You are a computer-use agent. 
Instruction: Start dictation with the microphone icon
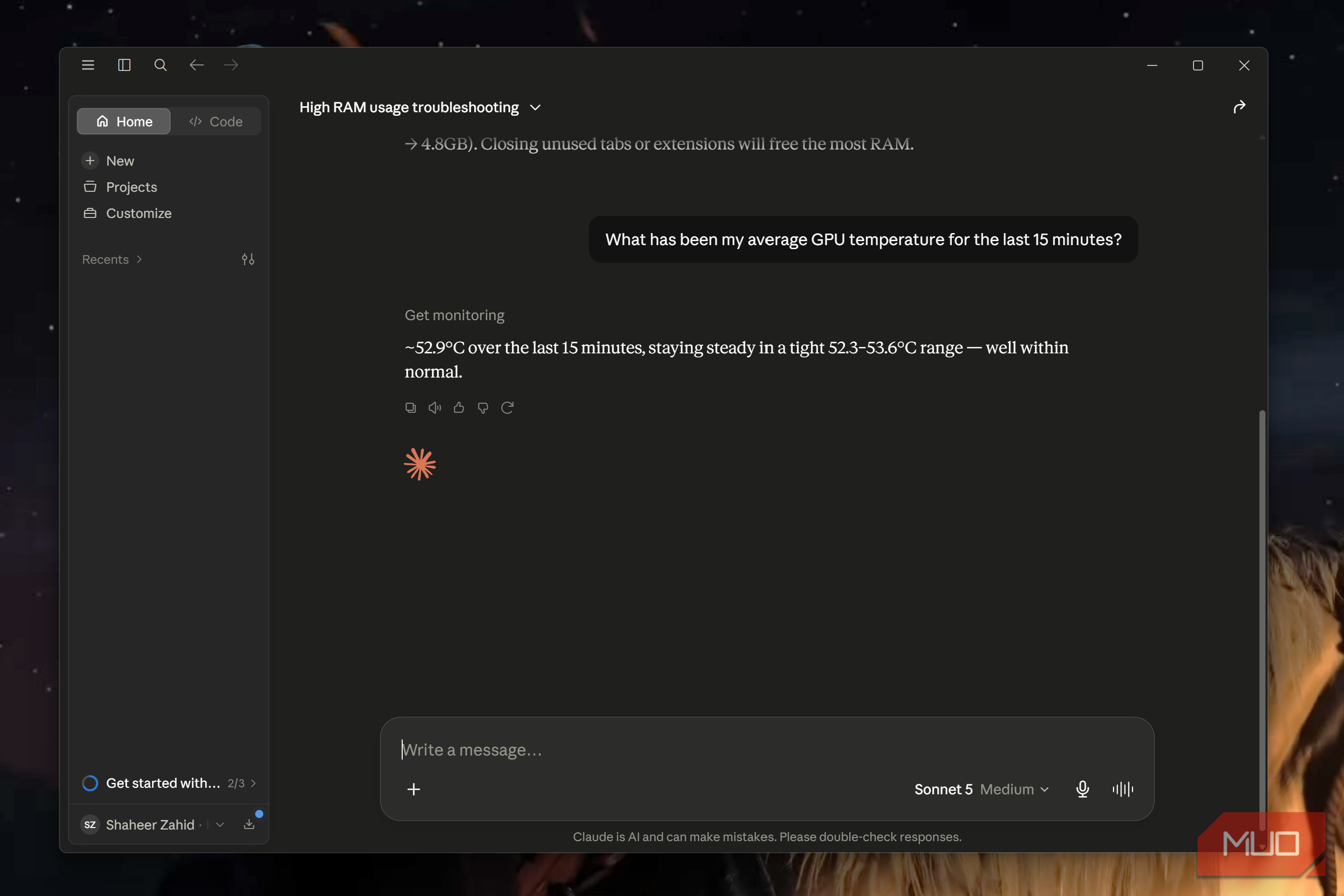click(x=1082, y=789)
